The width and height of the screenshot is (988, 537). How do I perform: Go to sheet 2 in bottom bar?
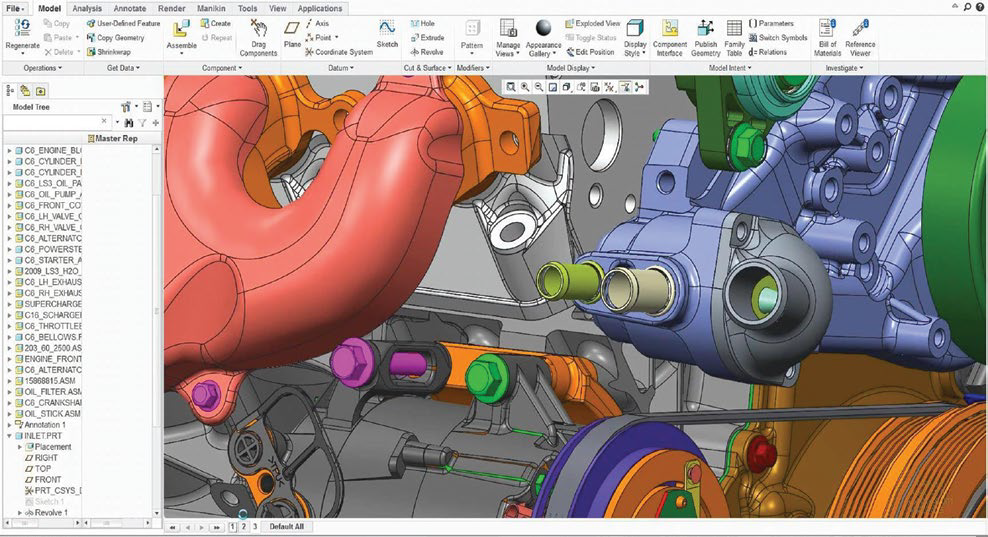click(244, 526)
